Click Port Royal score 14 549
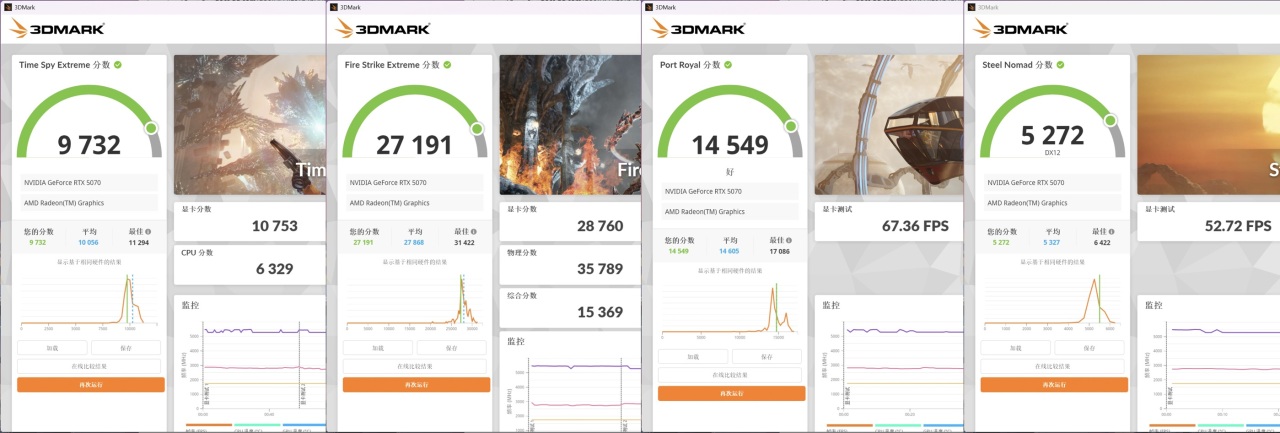The width and height of the screenshot is (1280, 433). 730,145
